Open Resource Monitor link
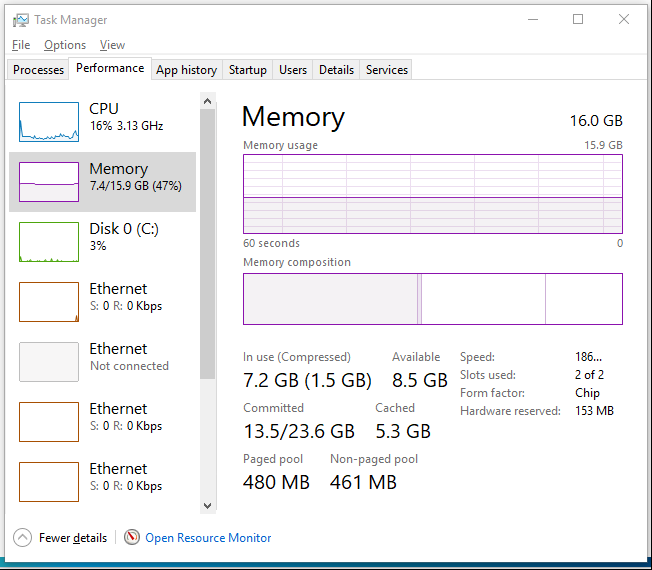This screenshot has height=570, width=652. click(208, 538)
